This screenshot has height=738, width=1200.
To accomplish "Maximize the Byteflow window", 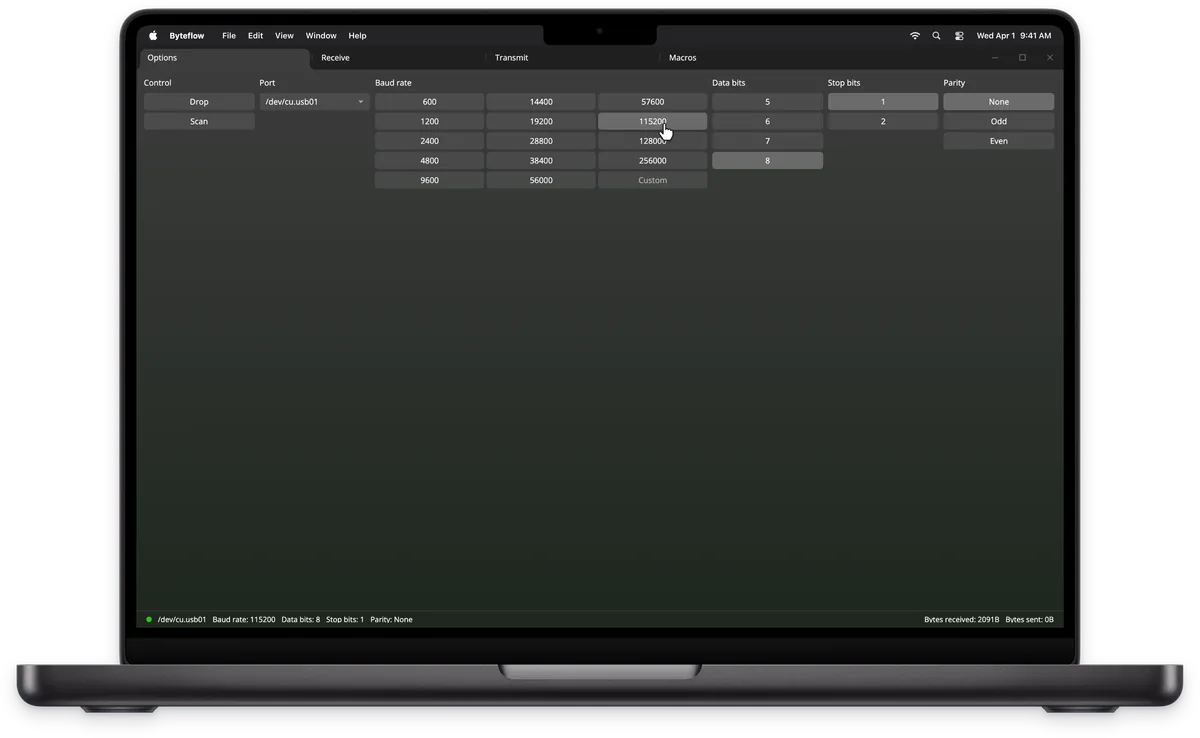I will point(1022,58).
